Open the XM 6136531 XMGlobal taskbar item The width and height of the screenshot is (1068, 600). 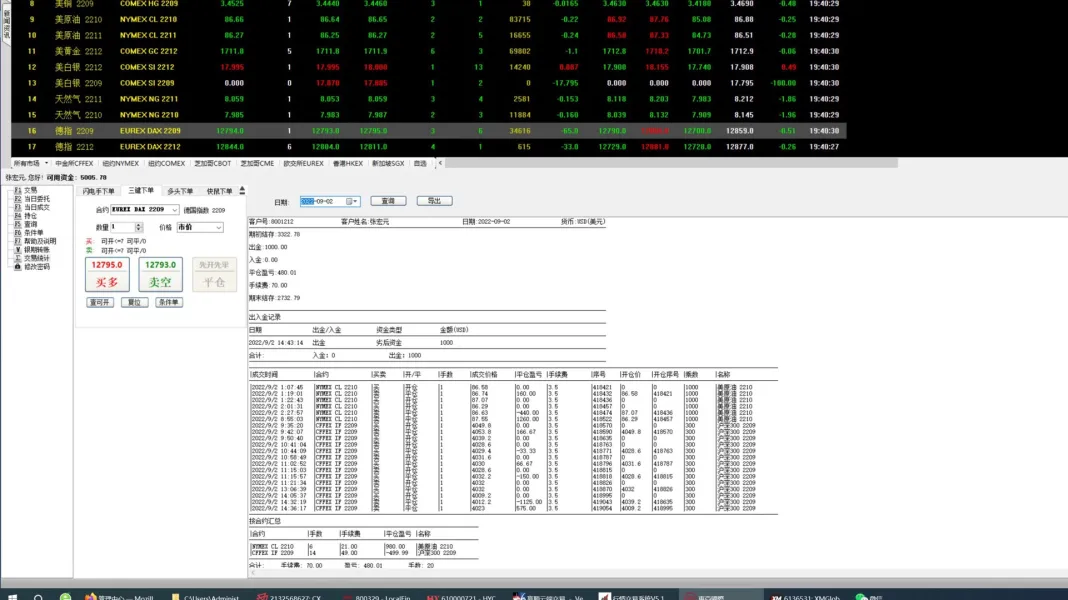tap(806, 597)
